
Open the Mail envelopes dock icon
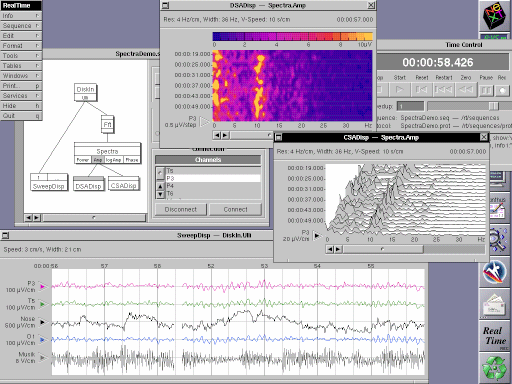coord(495,304)
